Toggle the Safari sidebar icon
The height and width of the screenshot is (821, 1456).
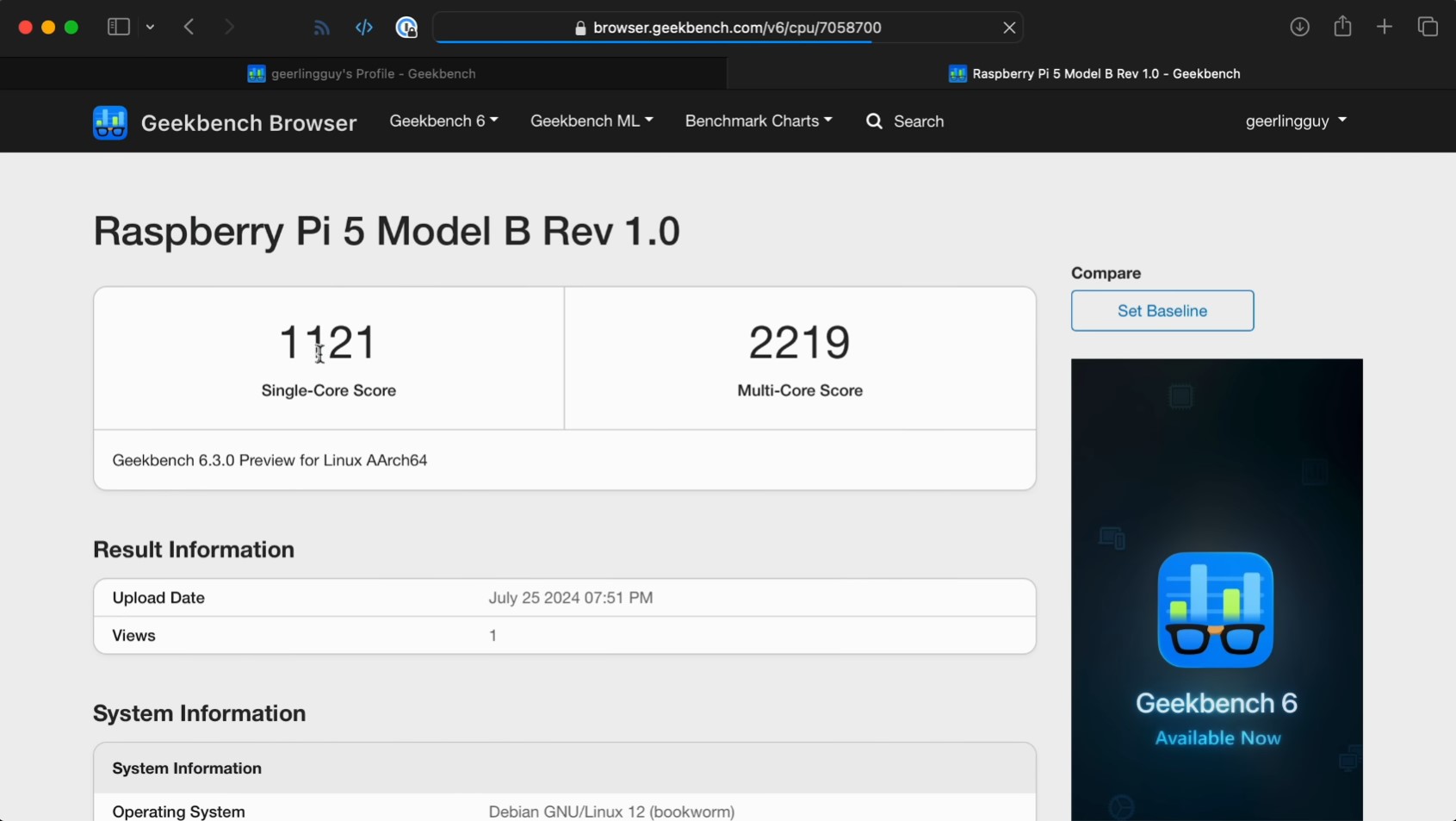pos(118,28)
